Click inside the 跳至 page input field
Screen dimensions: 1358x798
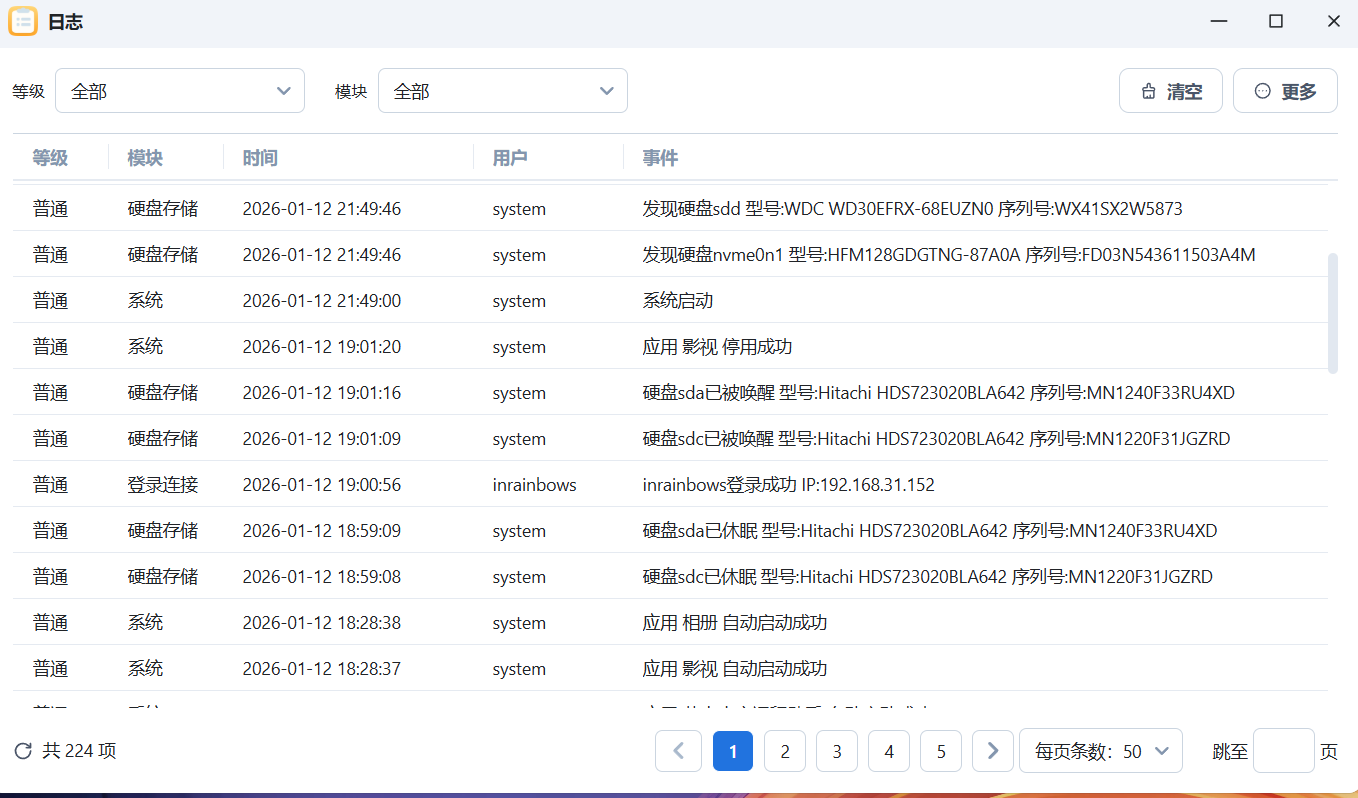point(1283,751)
